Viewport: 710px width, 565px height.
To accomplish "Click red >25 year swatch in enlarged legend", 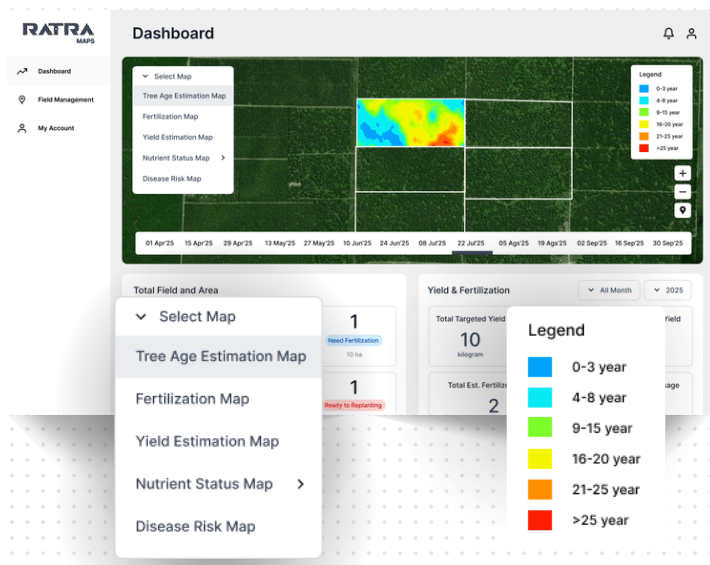I will [540, 521].
